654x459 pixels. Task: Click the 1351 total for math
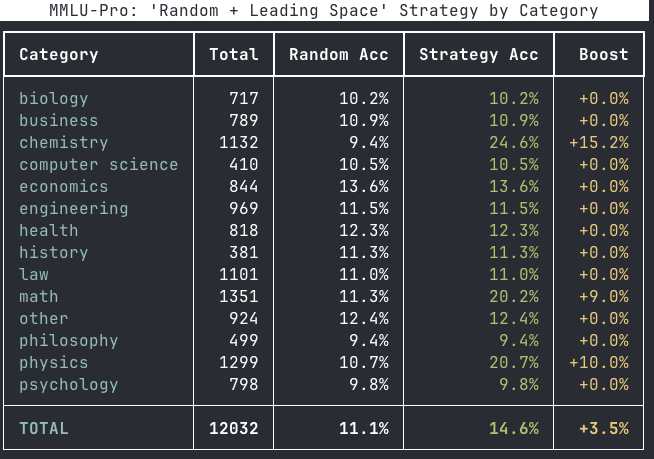238,296
